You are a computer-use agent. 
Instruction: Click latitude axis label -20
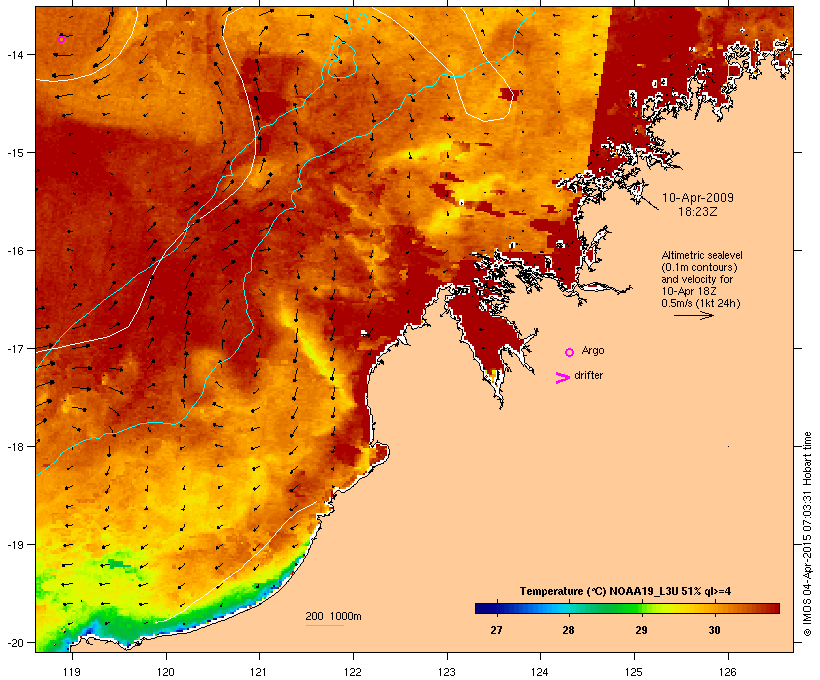click(x=14, y=643)
